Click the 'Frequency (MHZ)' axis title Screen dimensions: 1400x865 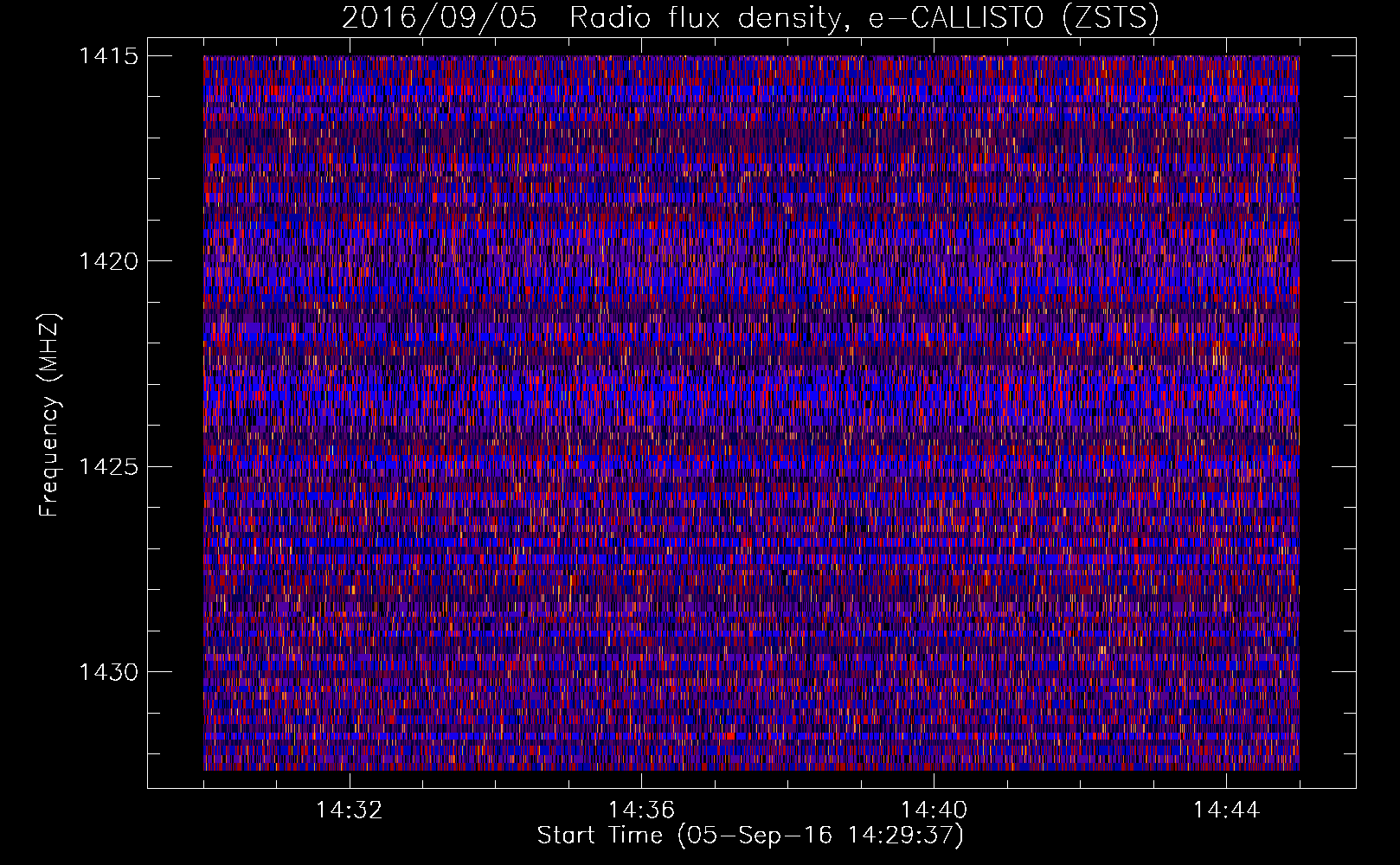[x=49, y=414]
